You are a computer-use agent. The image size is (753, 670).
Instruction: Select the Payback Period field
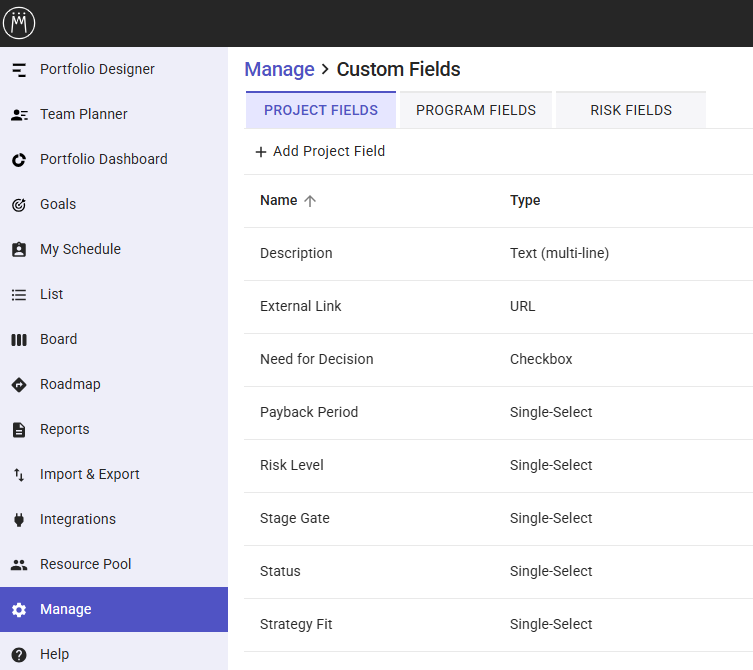498,413
